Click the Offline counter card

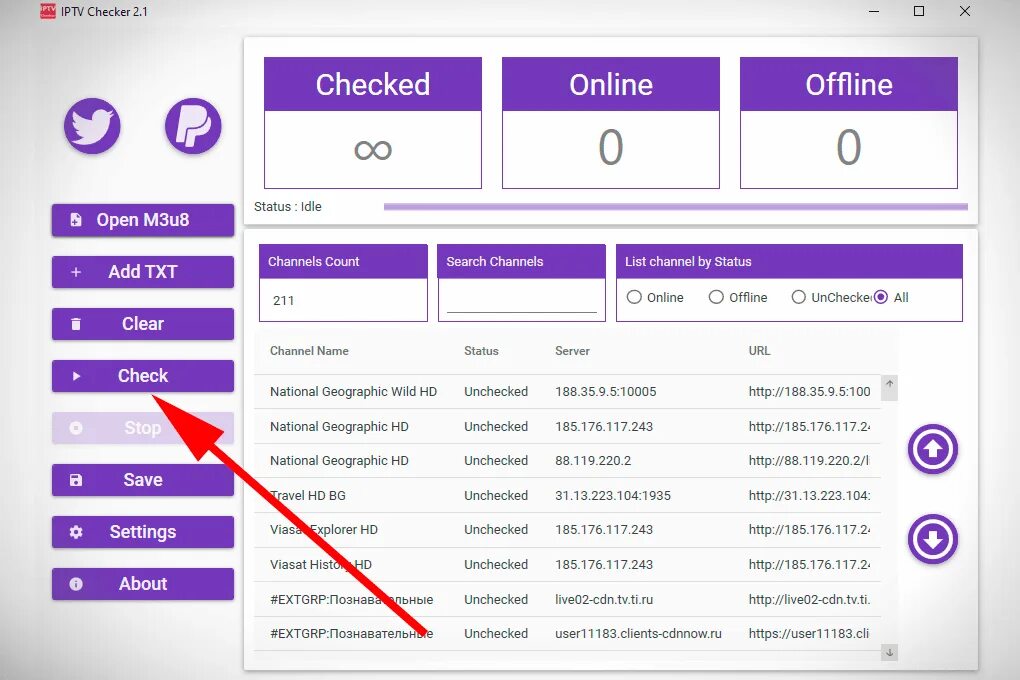pyautogui.click(x=849, y=123)
